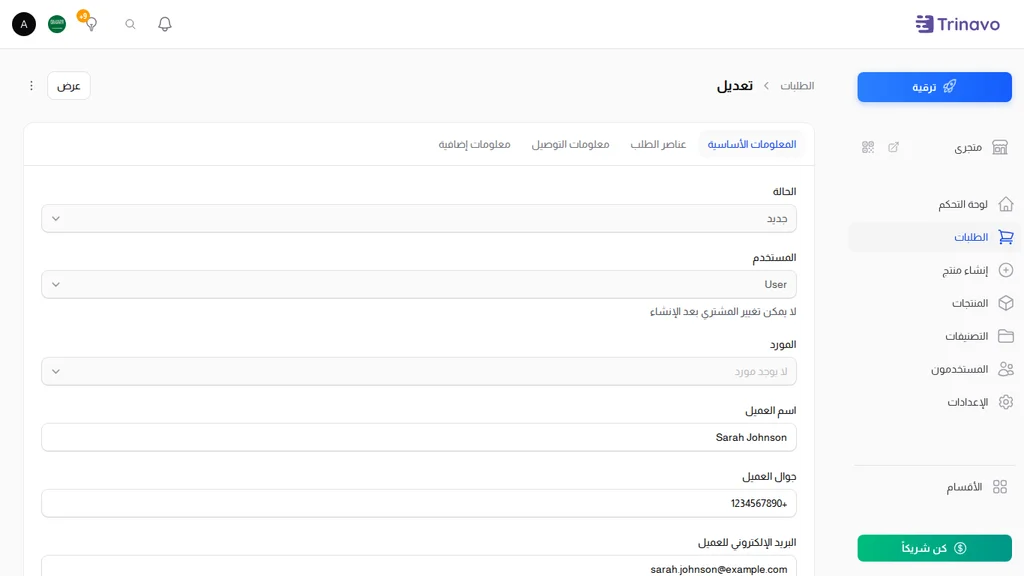Image resolution: width=1024 pixels, height=576 pixels.
Task: Open supplier select showing لا يوجد مورد
Action: point(419,372)
